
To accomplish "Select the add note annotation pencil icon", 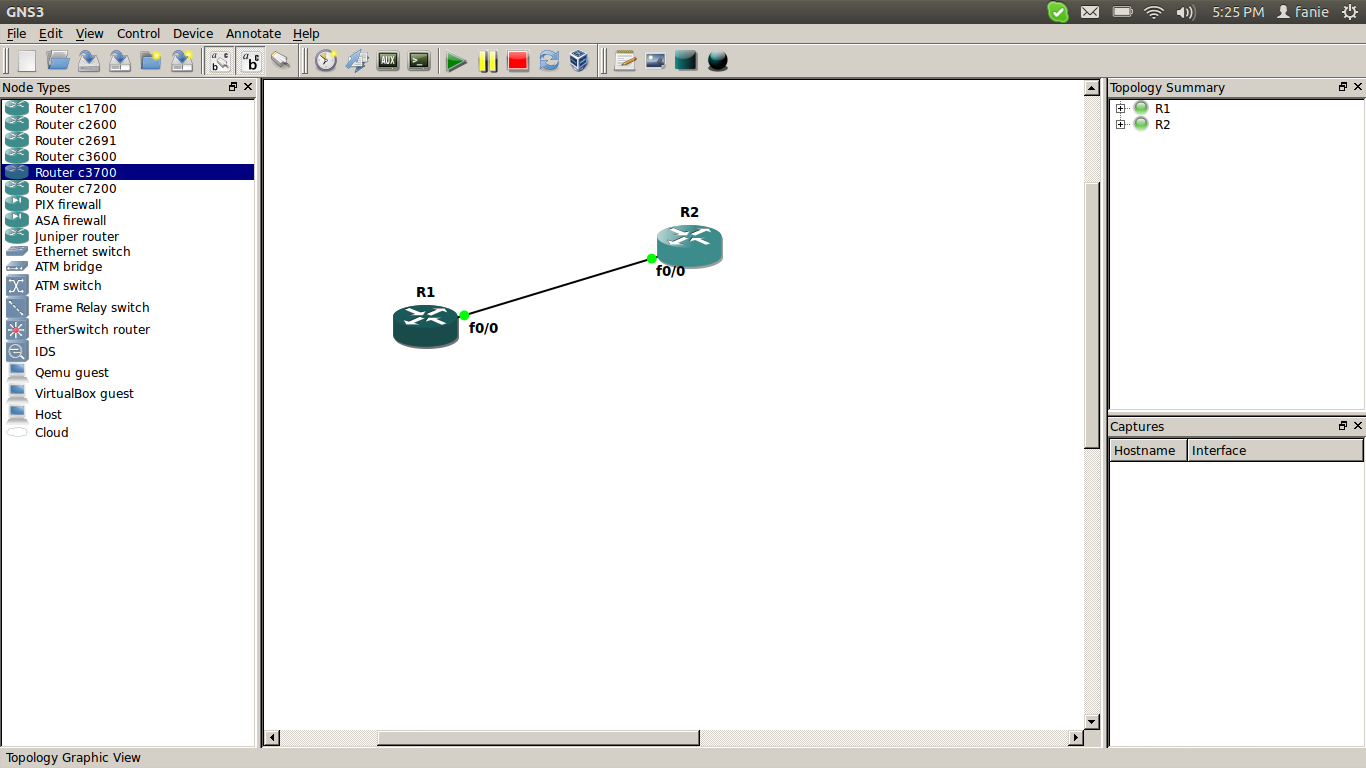I will point(624,60).
